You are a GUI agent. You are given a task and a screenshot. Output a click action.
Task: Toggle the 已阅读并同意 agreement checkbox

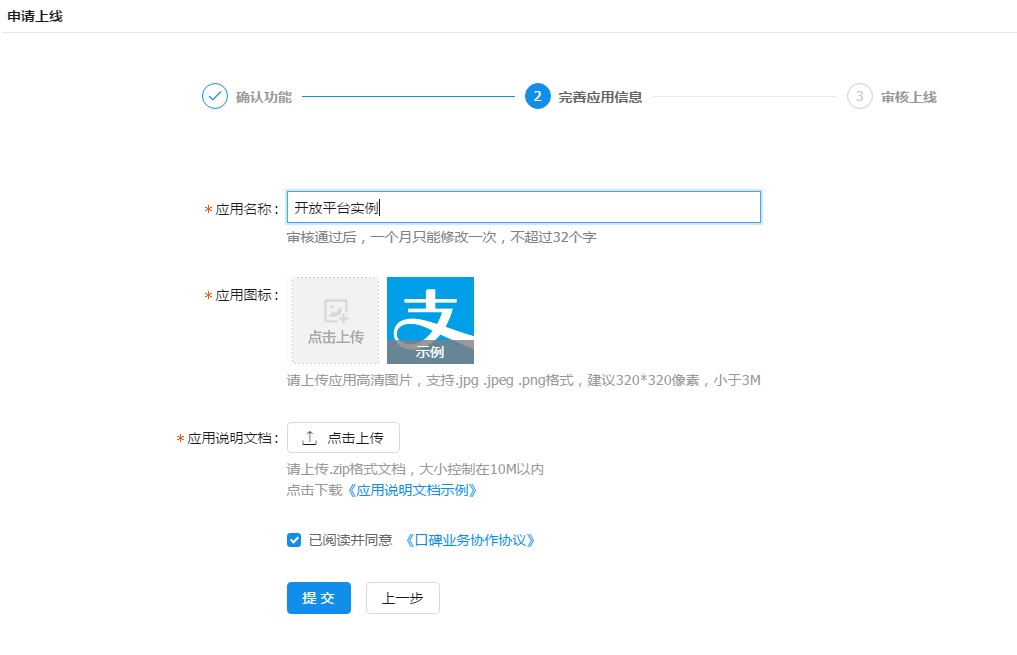point(293,540)
